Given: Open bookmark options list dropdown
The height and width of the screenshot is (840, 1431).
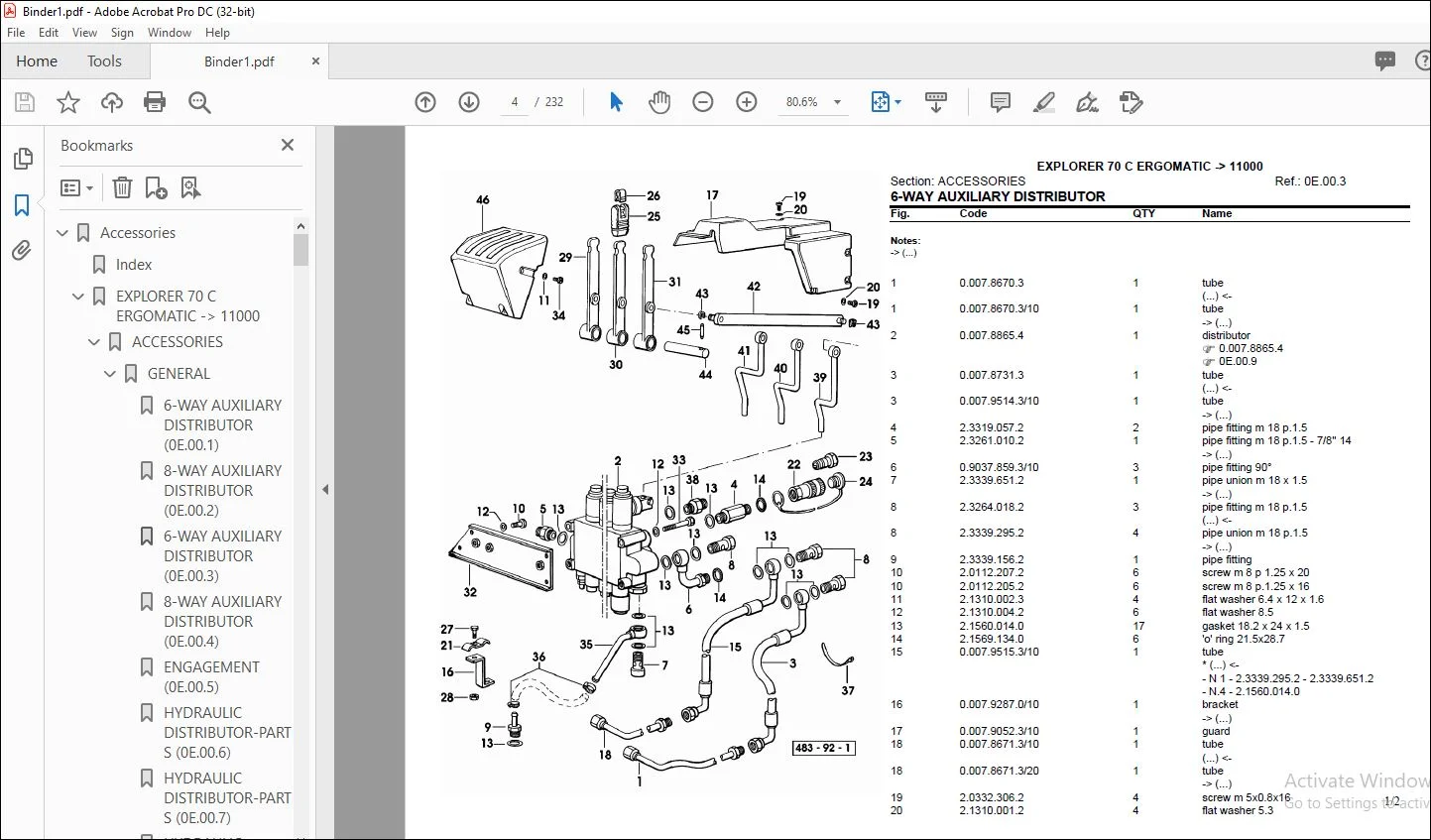Looking at the screenshot, I should [x=76, y=188].
